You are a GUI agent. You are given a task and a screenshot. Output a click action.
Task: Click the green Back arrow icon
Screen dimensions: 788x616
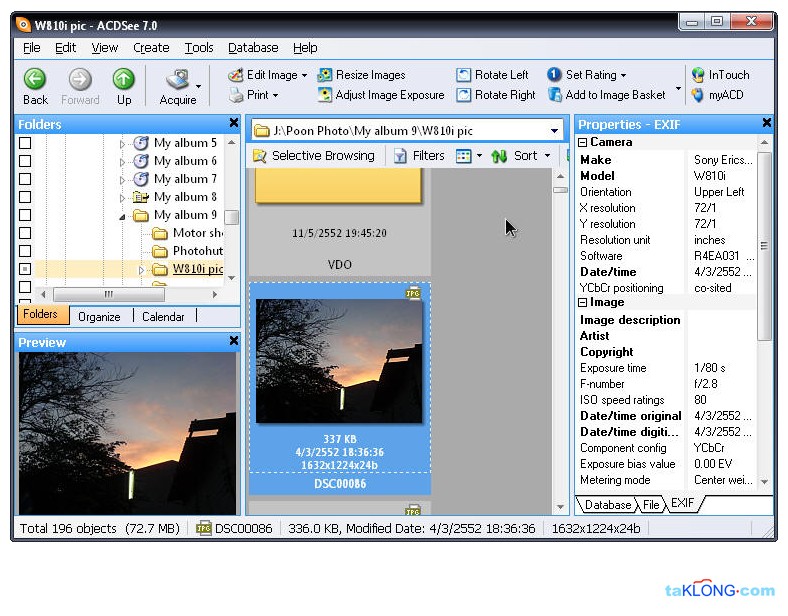click(x=35, y=79)
